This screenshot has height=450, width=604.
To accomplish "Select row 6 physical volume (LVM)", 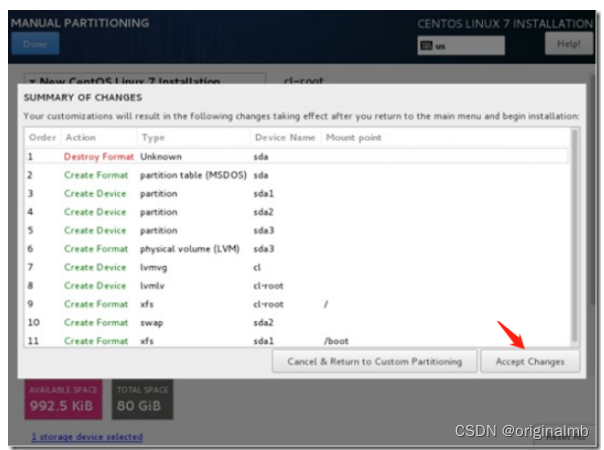I will (x=297, y=249).
